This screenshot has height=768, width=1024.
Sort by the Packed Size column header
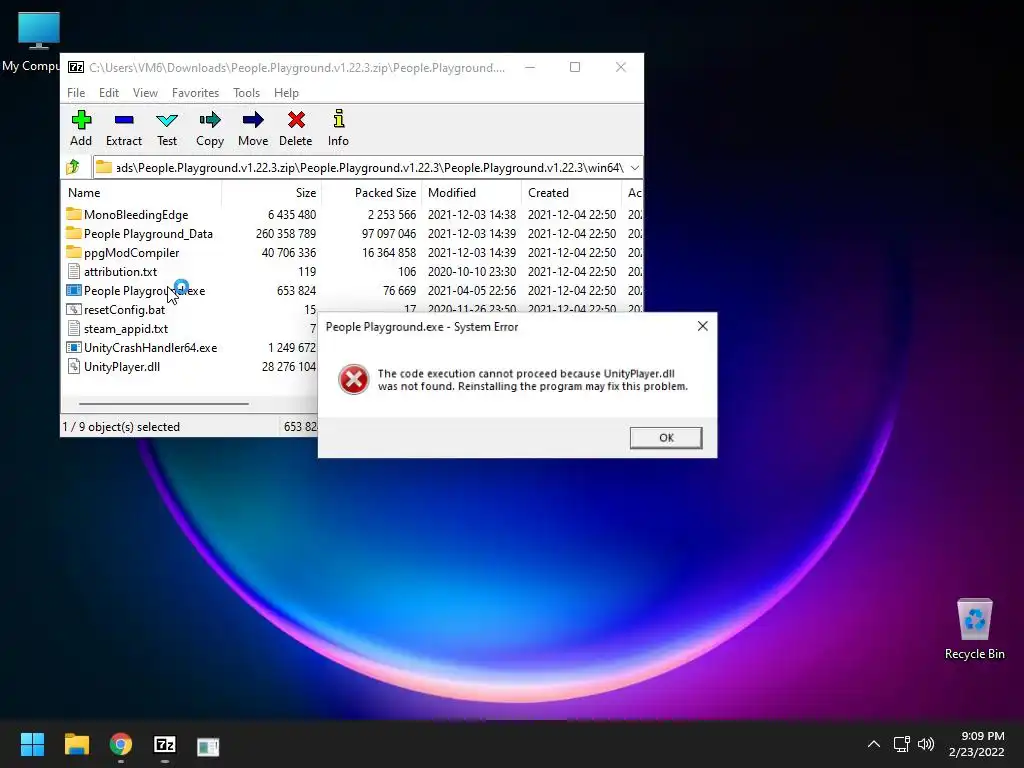(371, 193)
